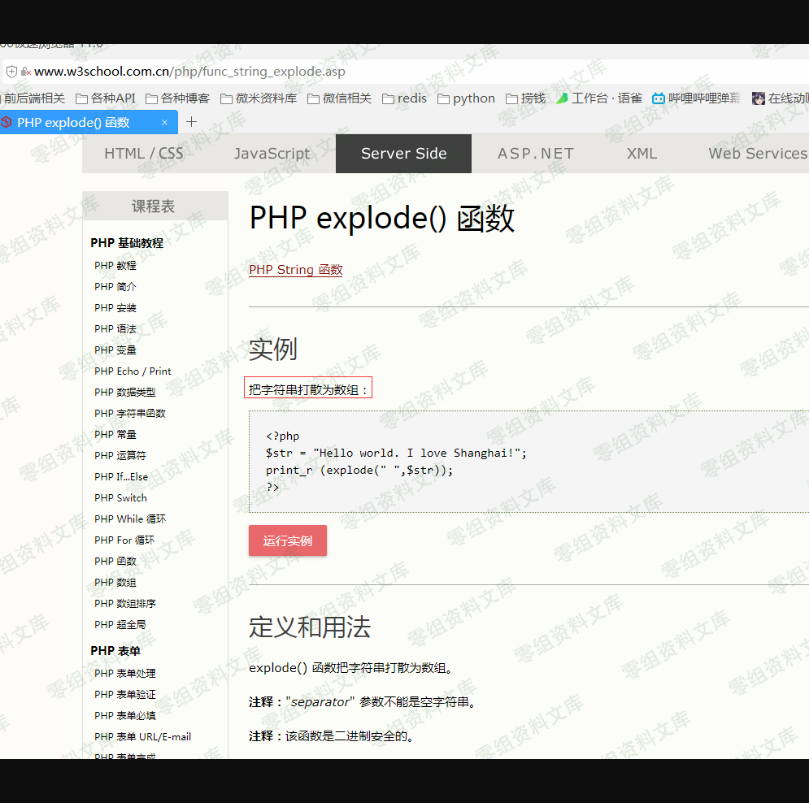Click the site security shield icon
The width and height of the screenshot is (809, 803).
coord(12,72)
